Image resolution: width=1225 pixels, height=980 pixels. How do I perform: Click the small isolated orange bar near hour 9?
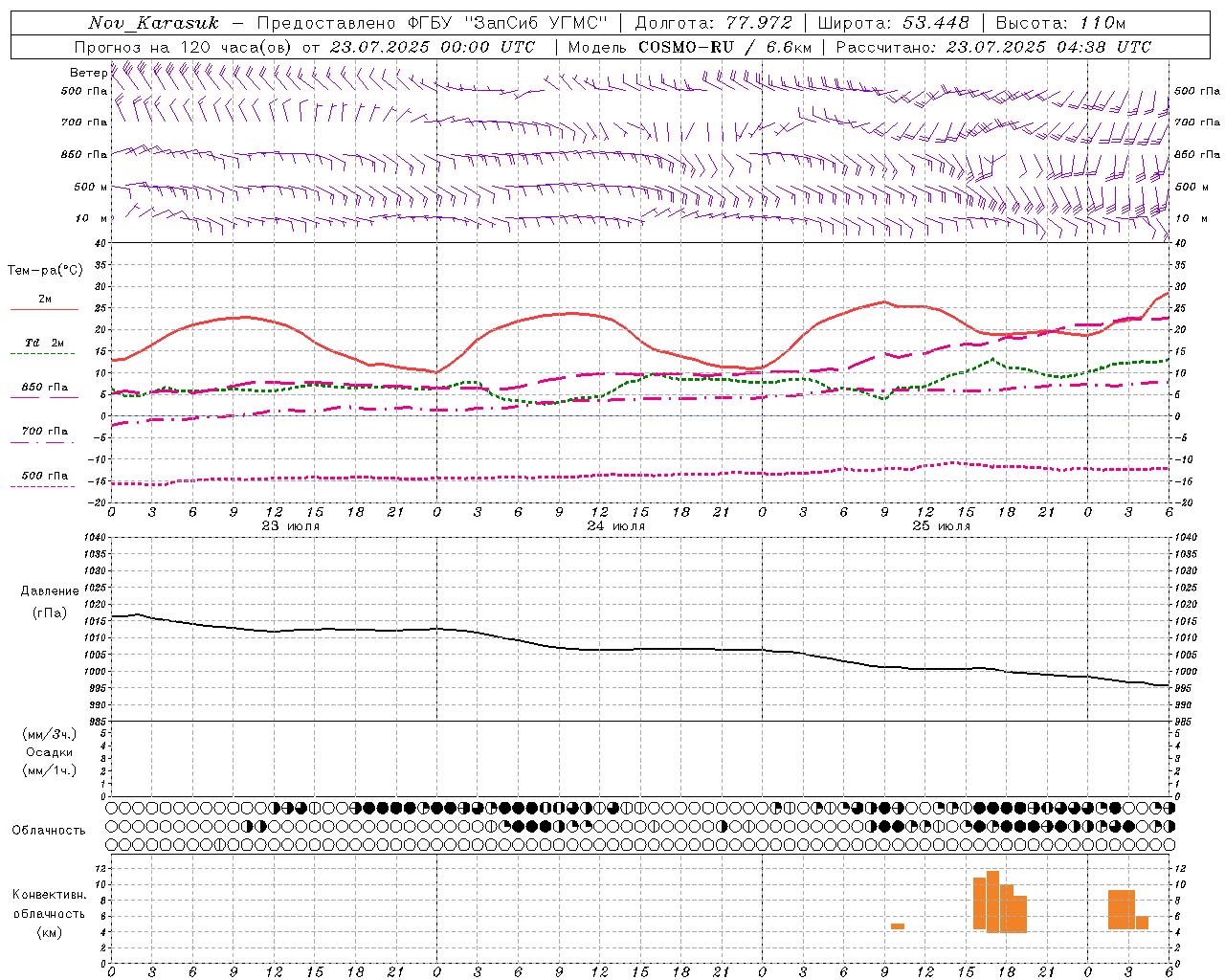(898, 926)
